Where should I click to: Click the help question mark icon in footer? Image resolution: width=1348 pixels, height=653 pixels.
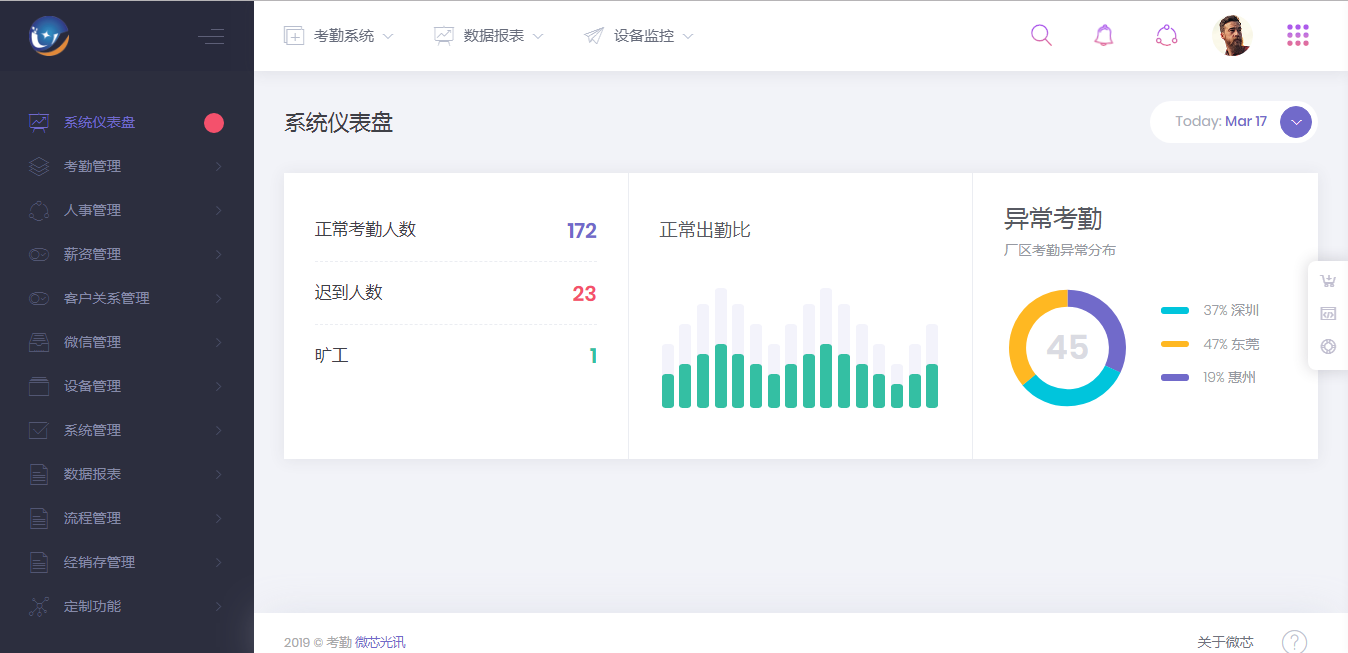click(1294, 642)
